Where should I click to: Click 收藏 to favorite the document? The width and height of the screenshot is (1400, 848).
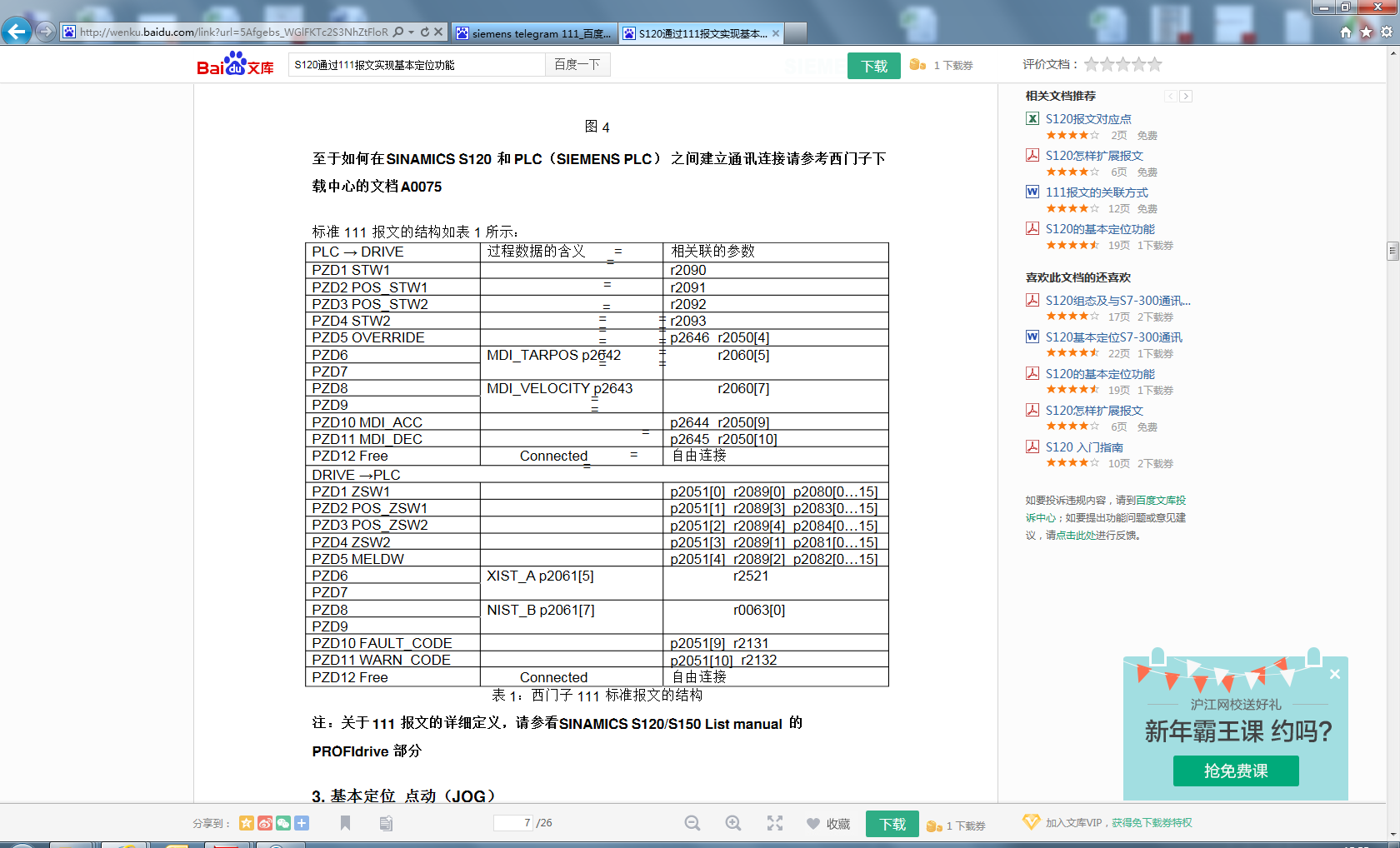(828, 824)
